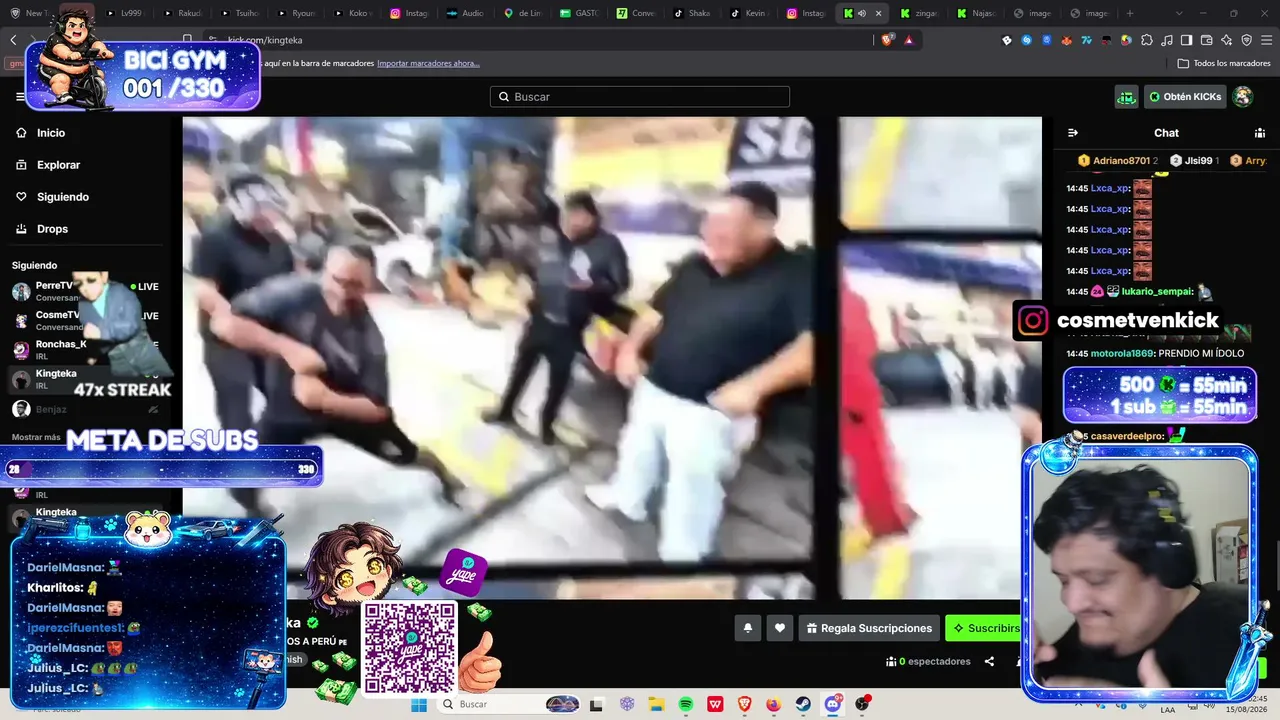Switch to the Lv999 browser tab
Image resolution: width=1280 pixels, height=720 pixels.
[124, 14]
